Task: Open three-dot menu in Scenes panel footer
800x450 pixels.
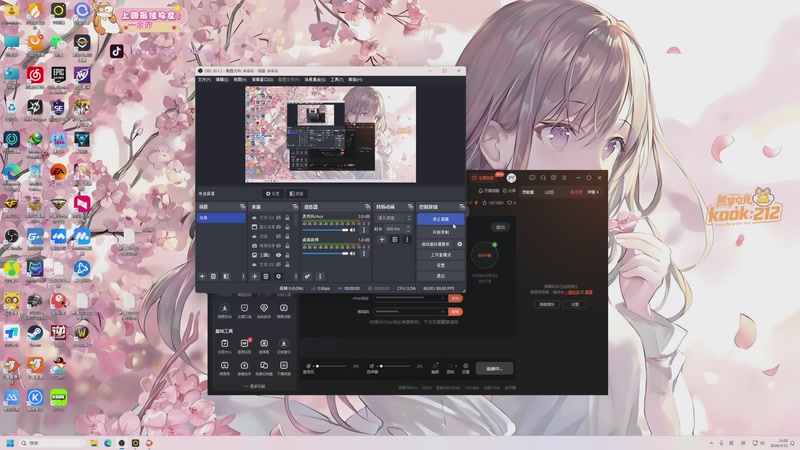Action: point(243,277)
